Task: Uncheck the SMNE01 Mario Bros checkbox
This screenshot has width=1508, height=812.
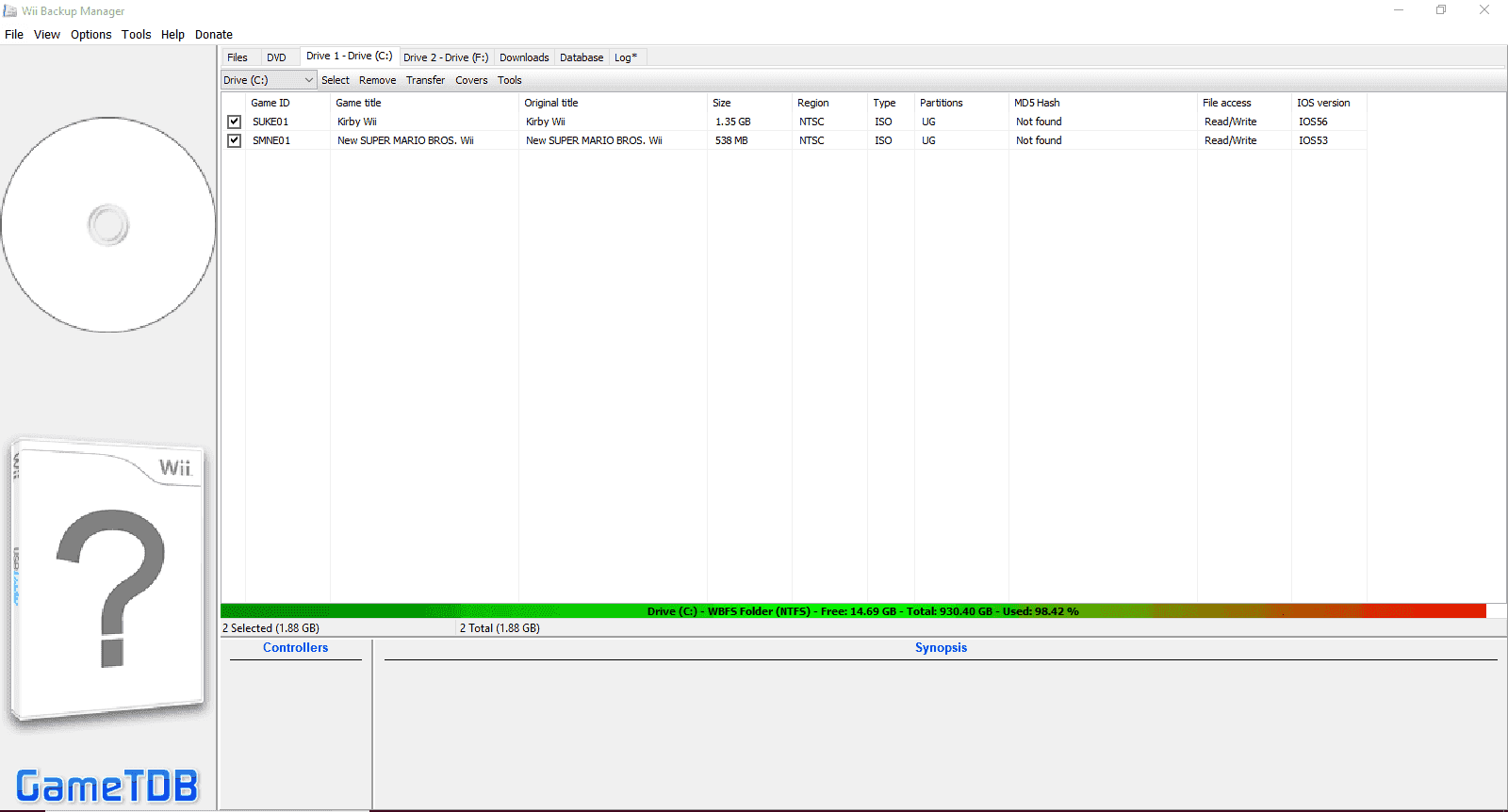Action: [x=234, y=140]
